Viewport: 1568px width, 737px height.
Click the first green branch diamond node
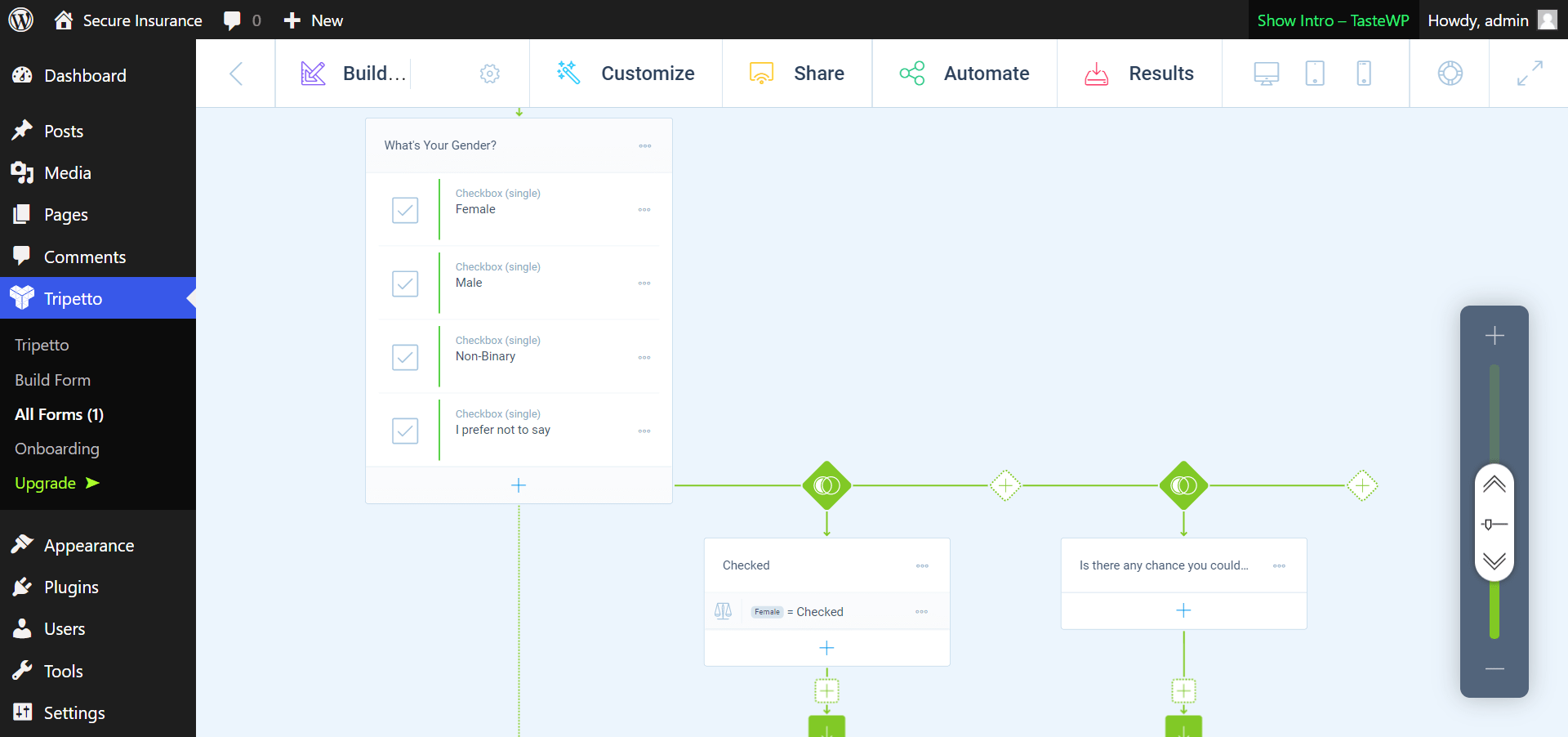826,485
